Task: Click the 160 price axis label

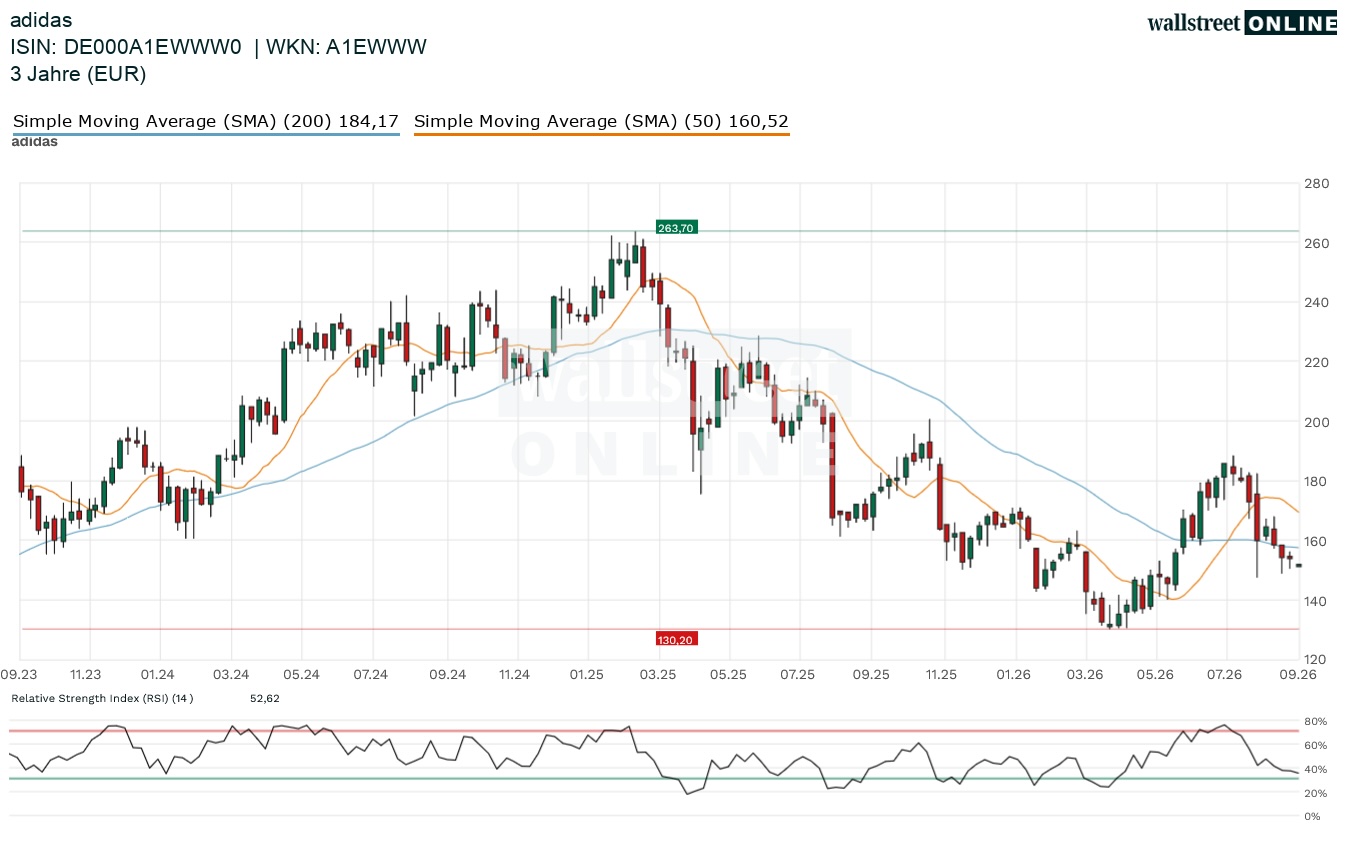Action: 1316,541
